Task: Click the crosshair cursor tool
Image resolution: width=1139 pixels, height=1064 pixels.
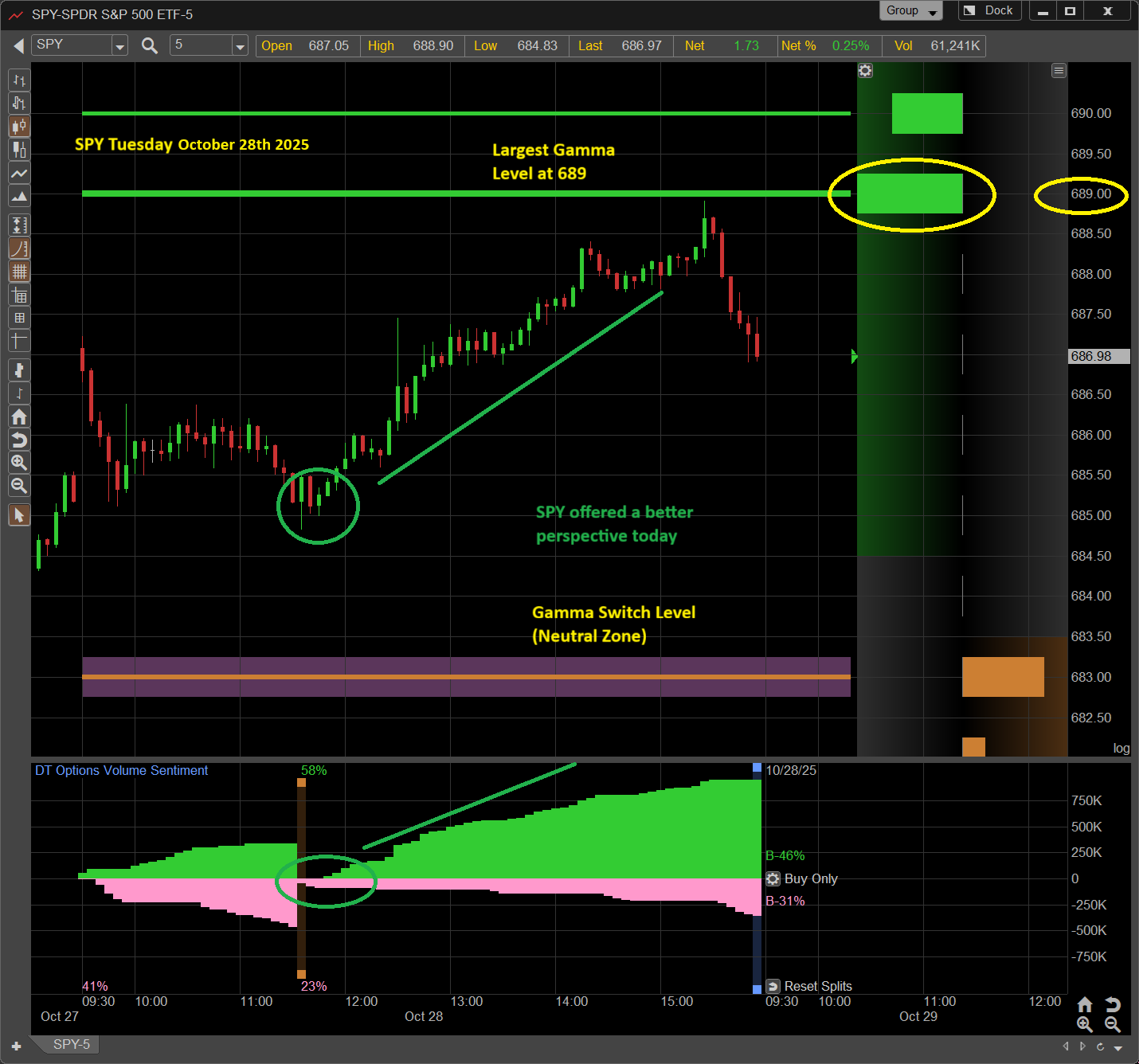Action: (x=19, y=341)
